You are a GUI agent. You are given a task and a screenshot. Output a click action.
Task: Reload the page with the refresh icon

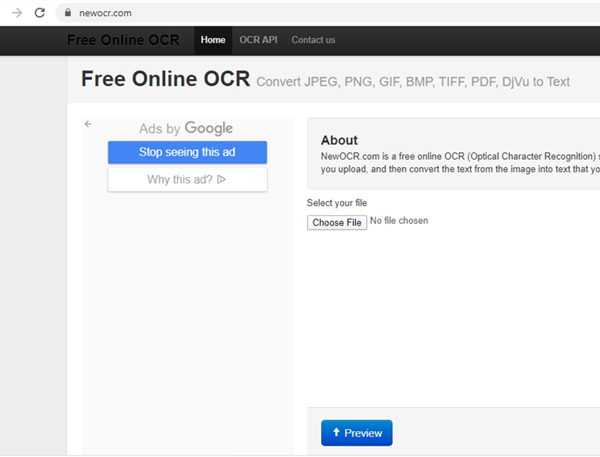tap(40, 13)
